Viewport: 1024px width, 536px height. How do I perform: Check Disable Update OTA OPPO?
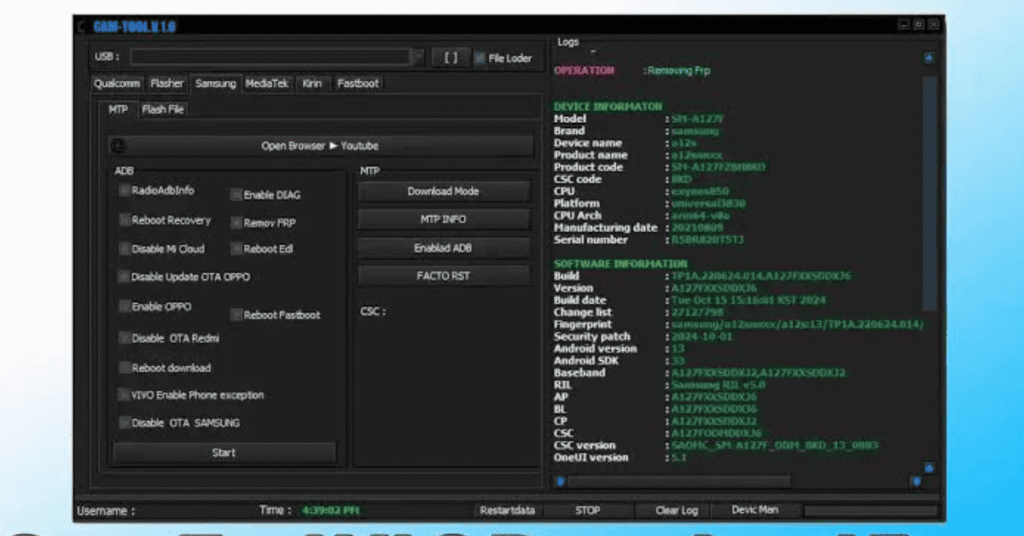tap(123, 277)
